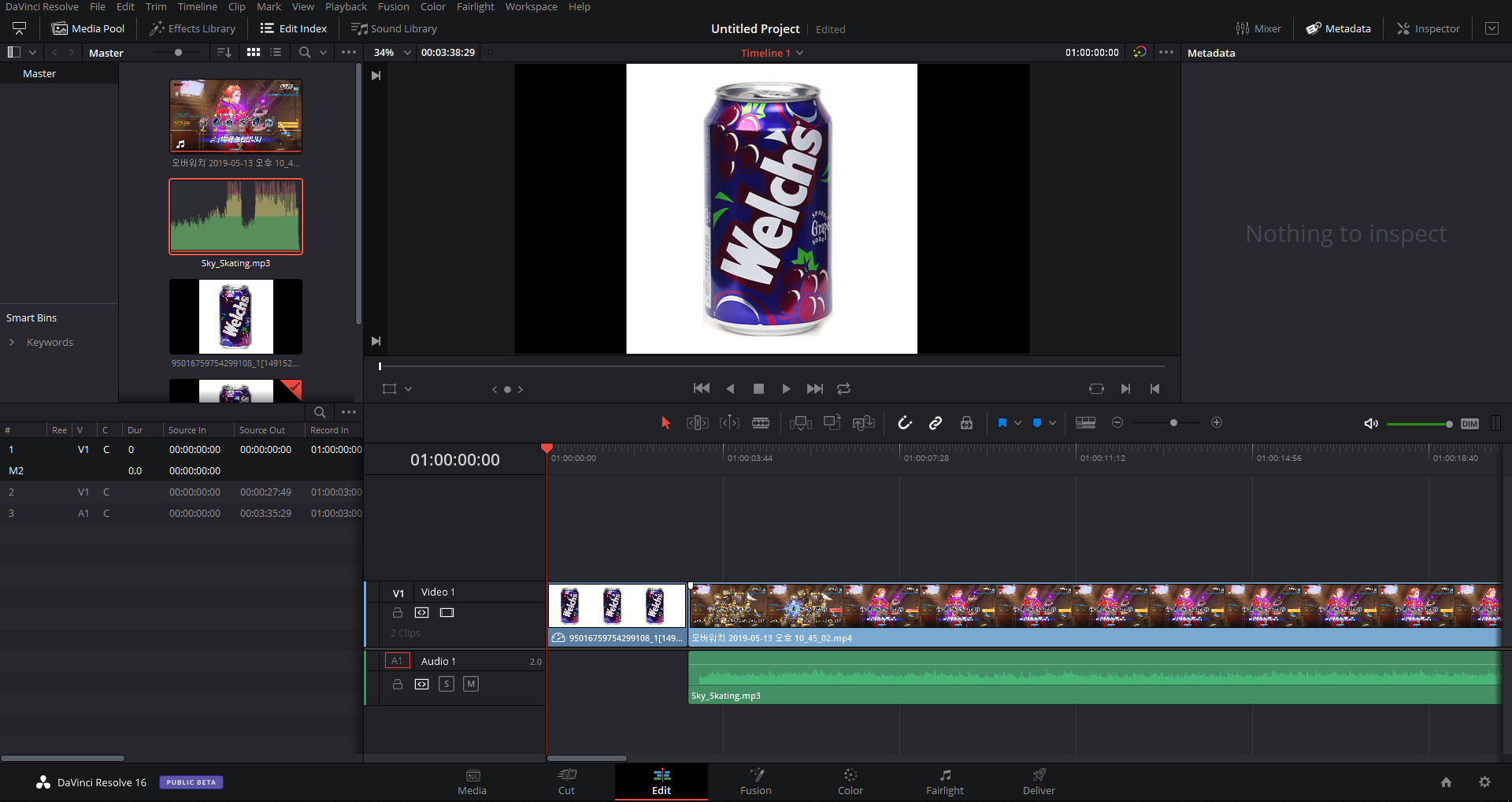Open the Fusion menu
Viewport: 1512px width, 802px height.
point(393,6)
